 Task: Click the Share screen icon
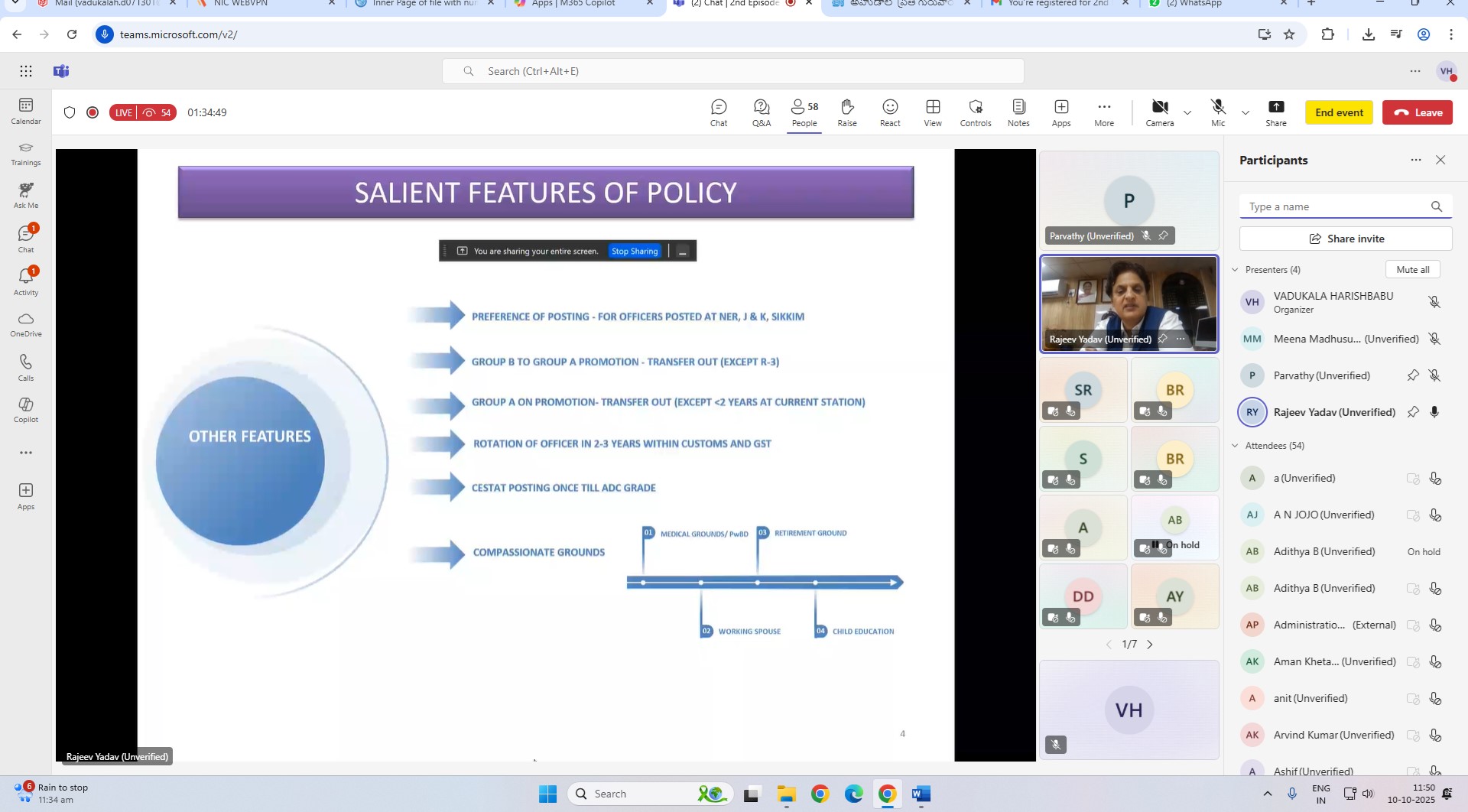(1275, 112)
